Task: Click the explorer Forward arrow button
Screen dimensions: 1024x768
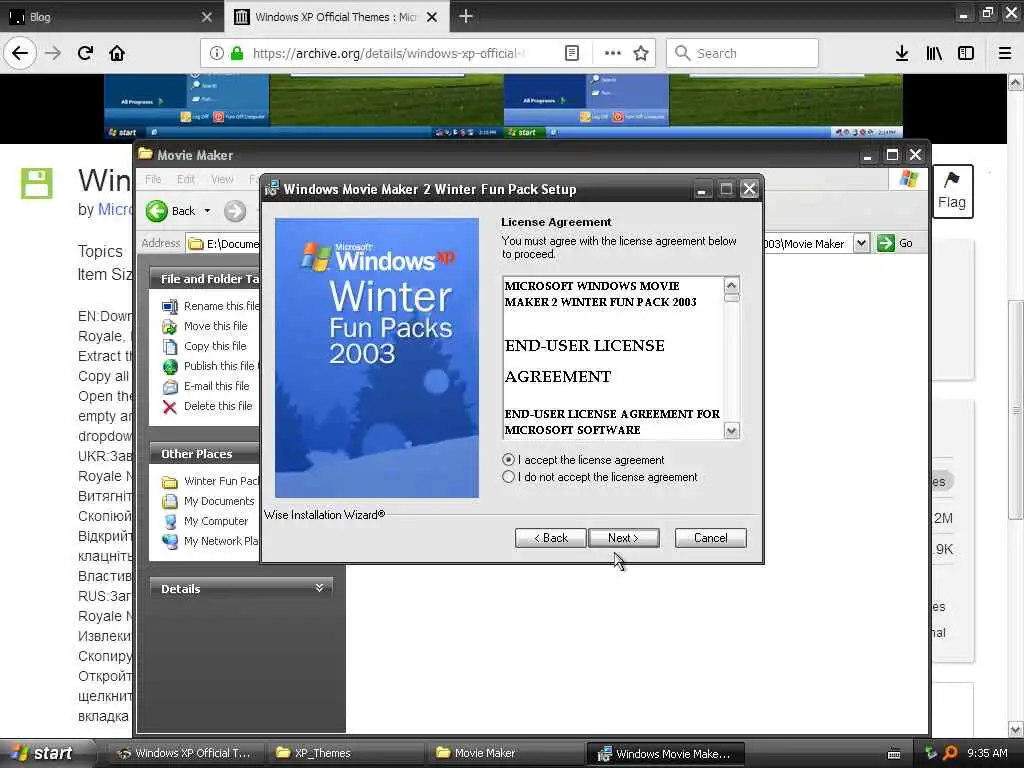Action: tap(235, 211)
